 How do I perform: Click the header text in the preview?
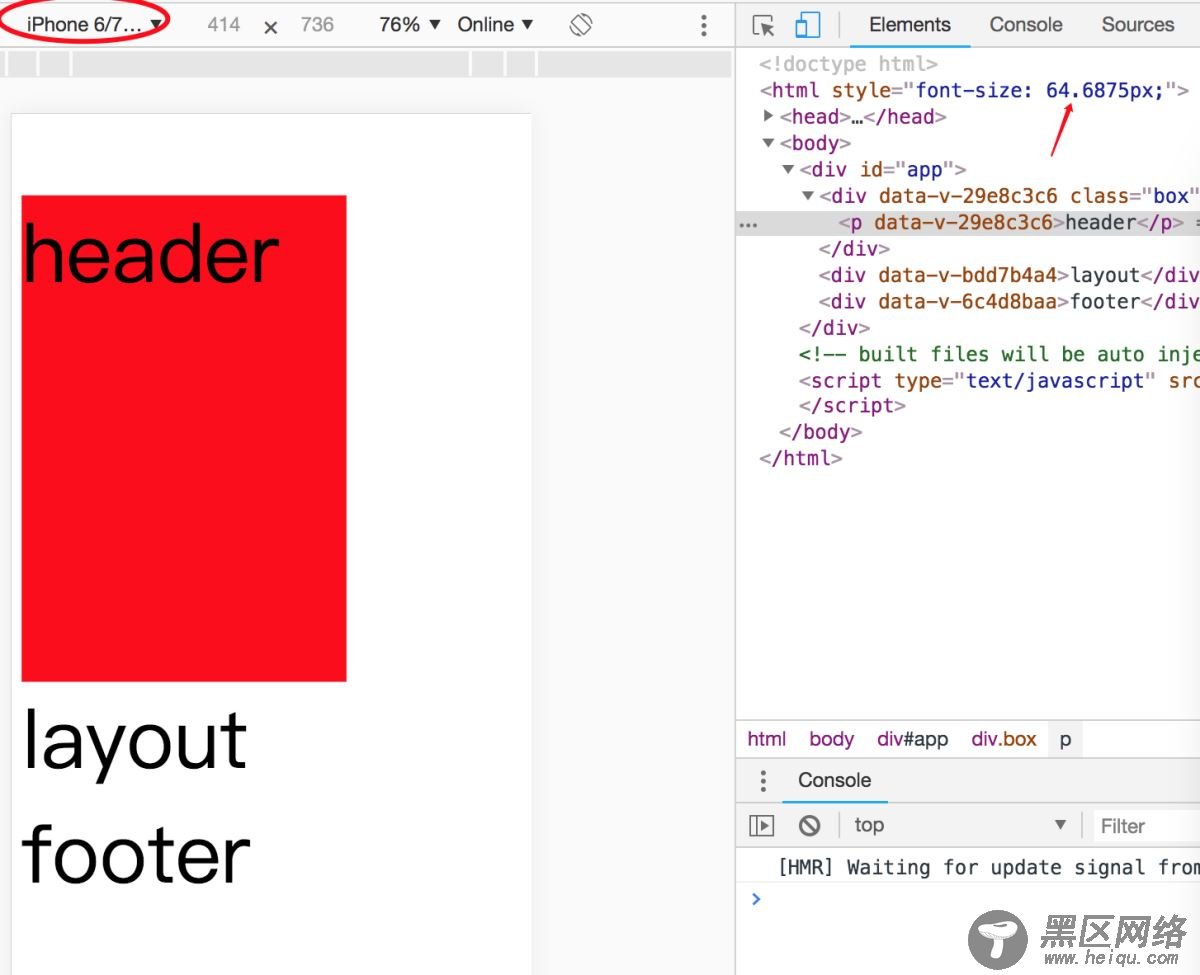pos(150,255)
